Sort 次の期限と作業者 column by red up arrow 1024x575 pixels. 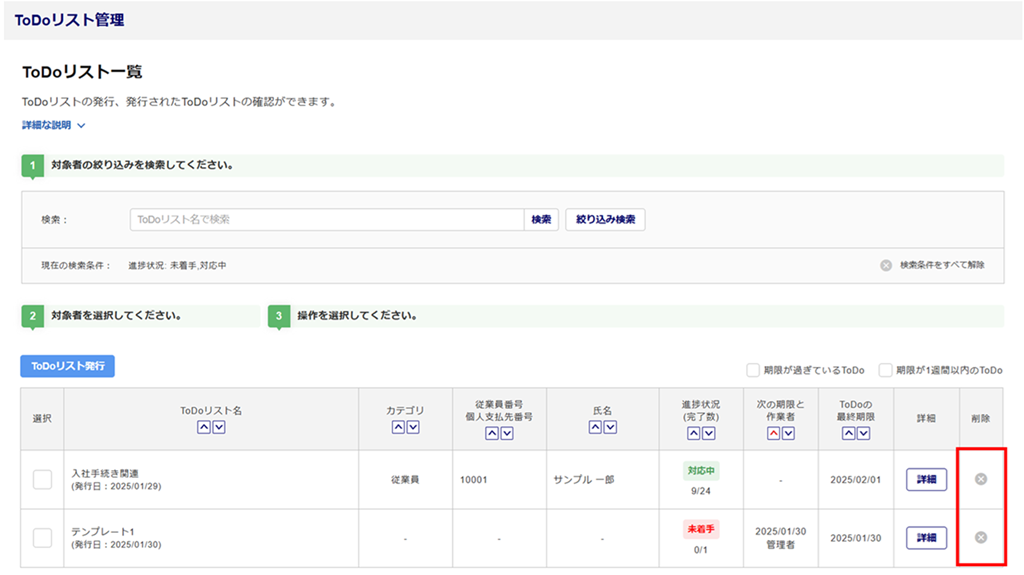(774, 434)
